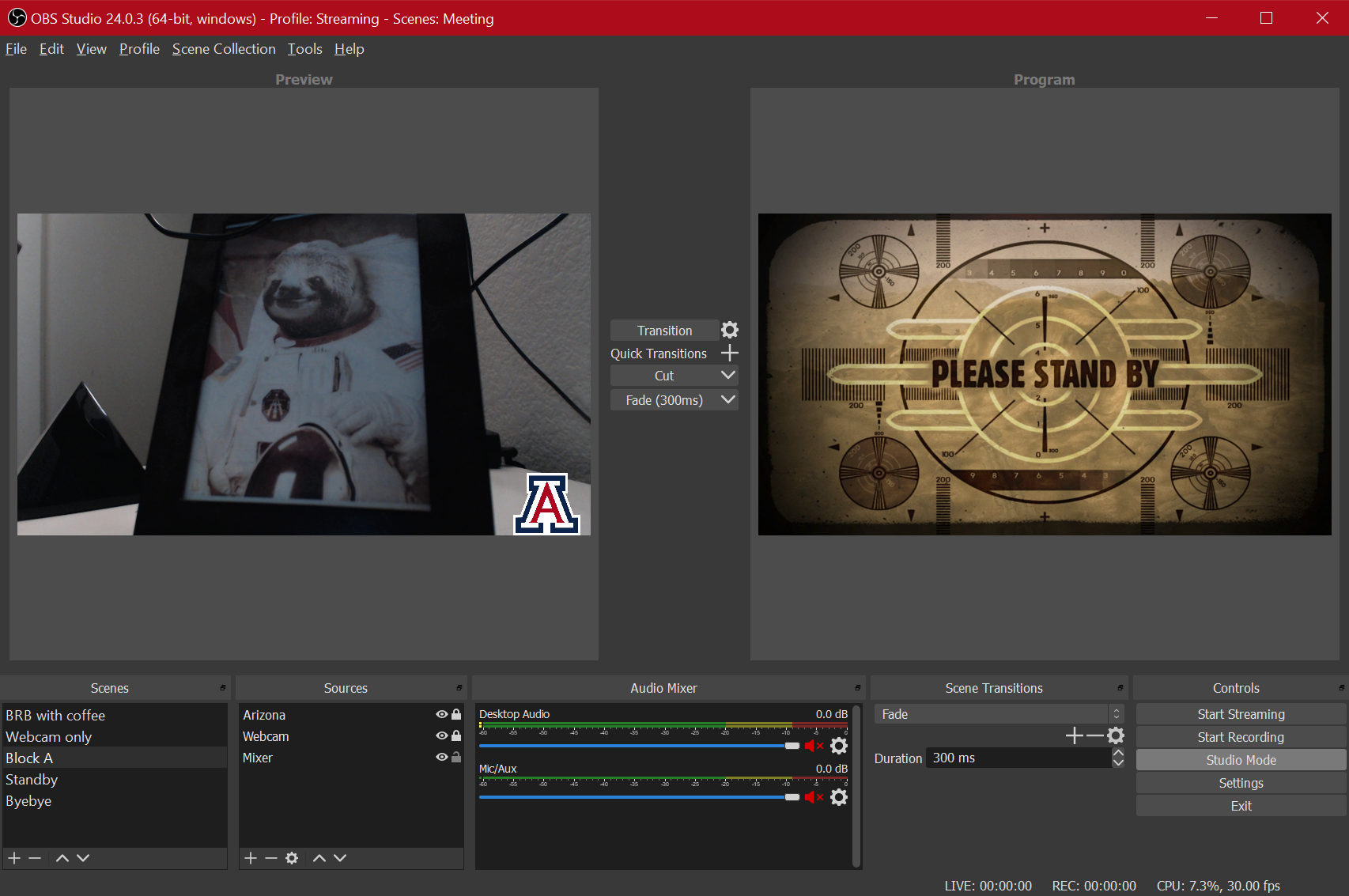Unmute Mic/Aux audio
The height and width of the screenshot is (896, 1349).
(x=814, y=797)
